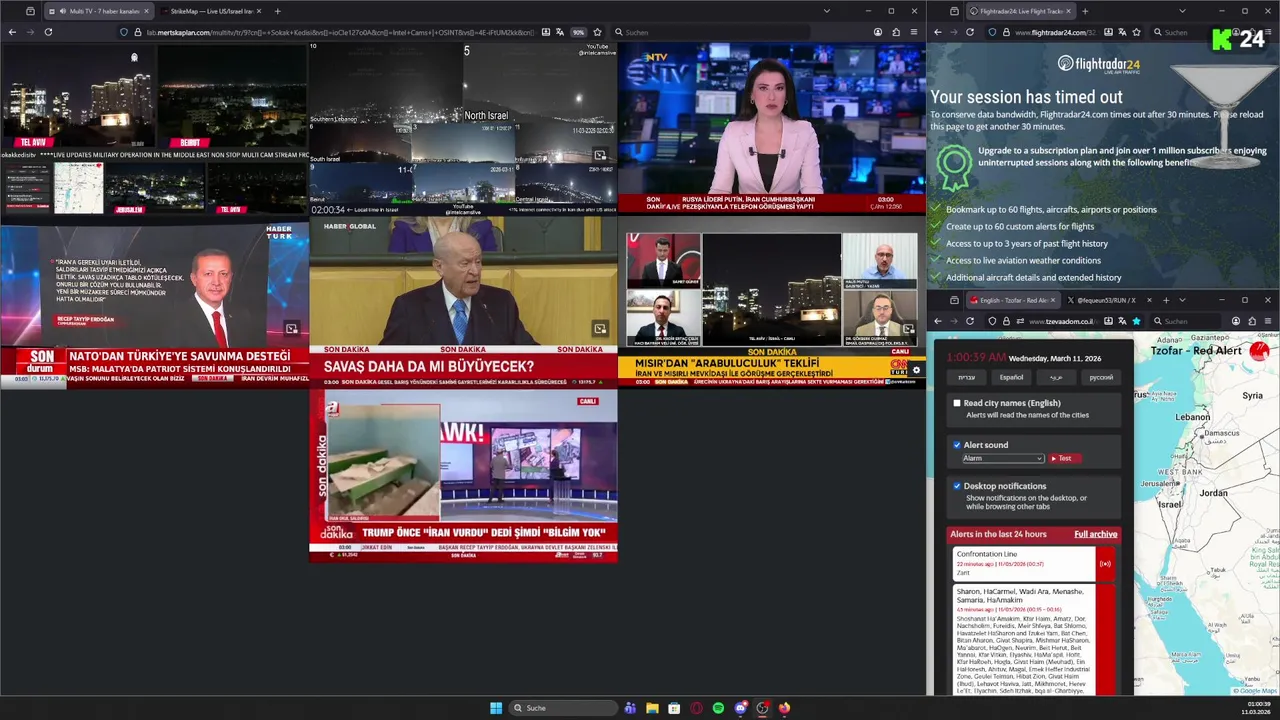The image size is (1280, 720).
Task: Go back in the Multi TV browser window
Action: pyautogui.click(x=12, y=32)
